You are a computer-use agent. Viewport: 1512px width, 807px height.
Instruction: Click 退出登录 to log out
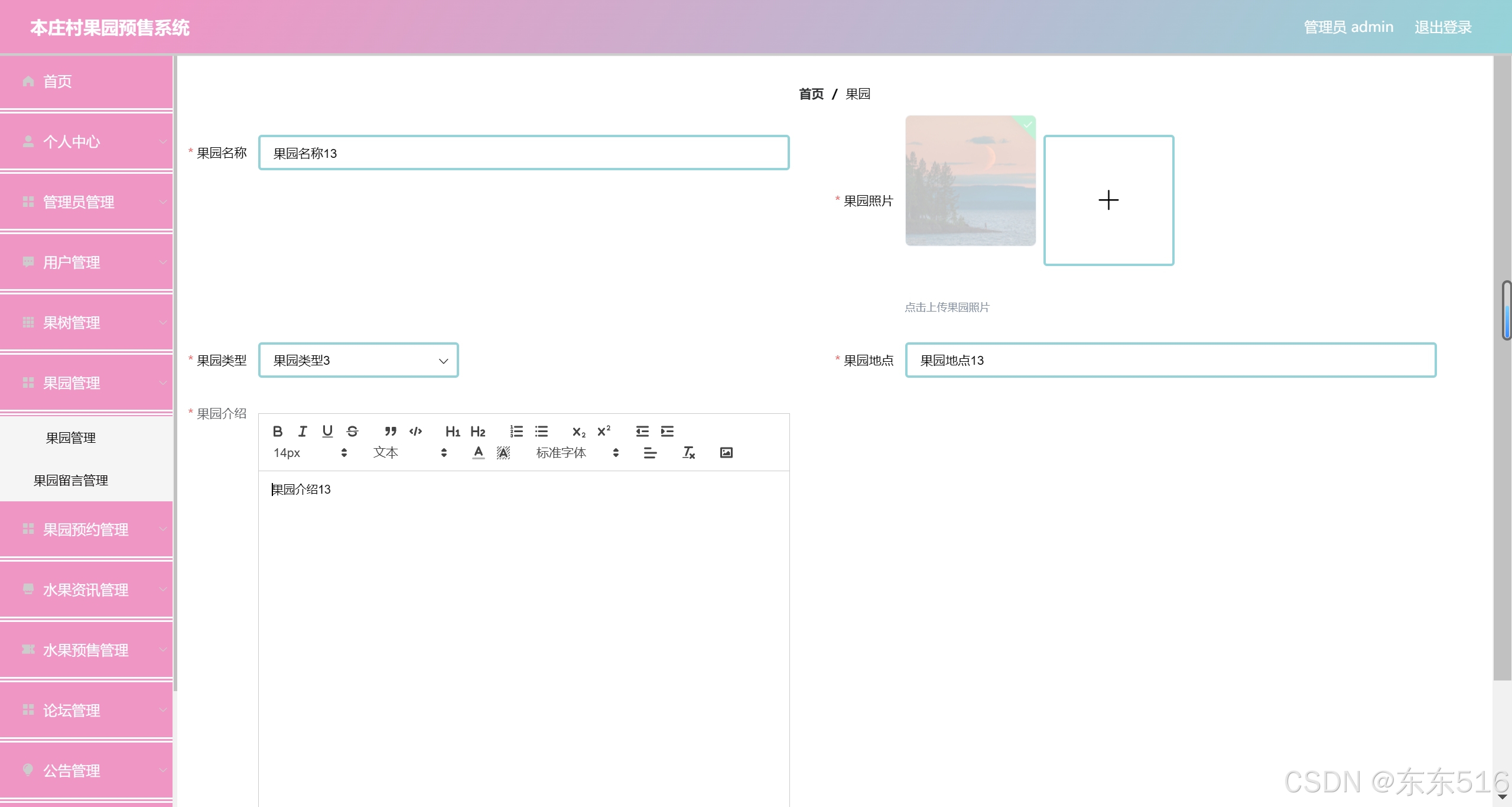[1443, 27]
